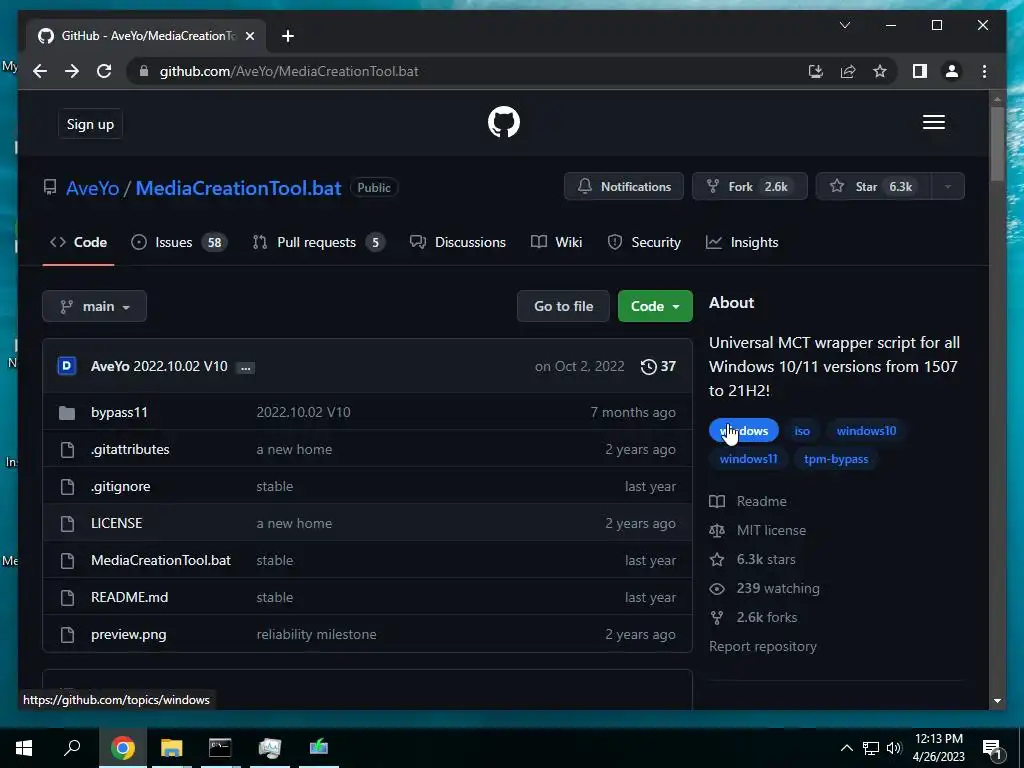Go forward with the browser arrow
Screen dimensions: 1024x768
[72, 71]
